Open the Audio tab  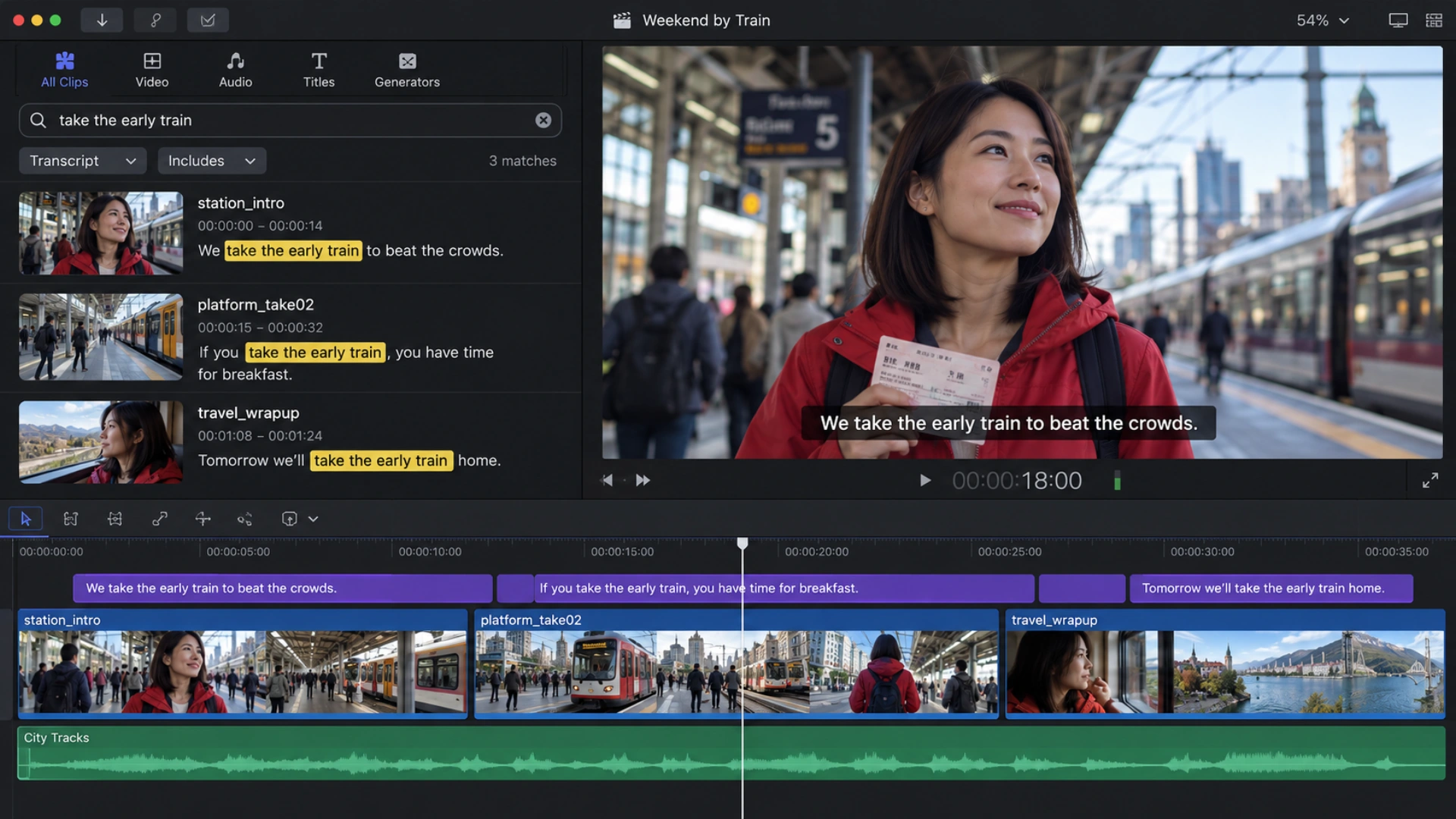point(235,70)
